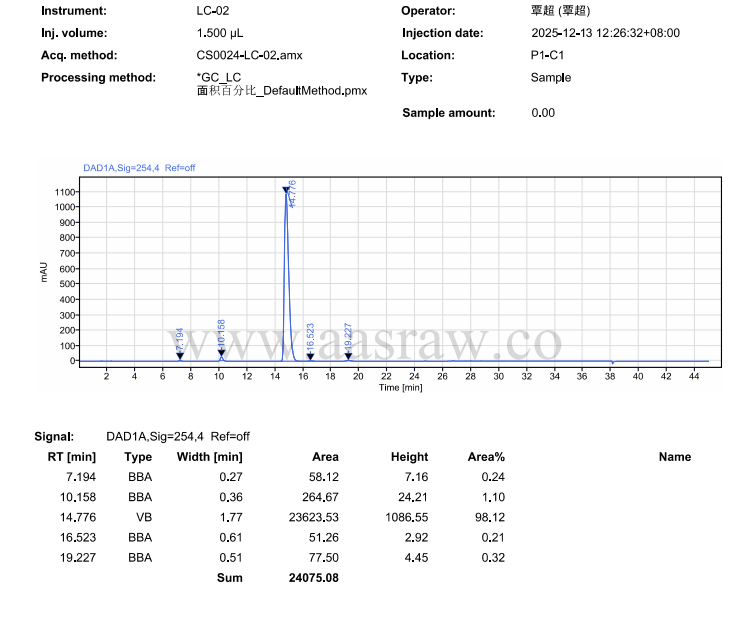Screen dimensions: 753x635
Task: Click the Name column header
Action: pyautogui.click(x=674, y=457)
